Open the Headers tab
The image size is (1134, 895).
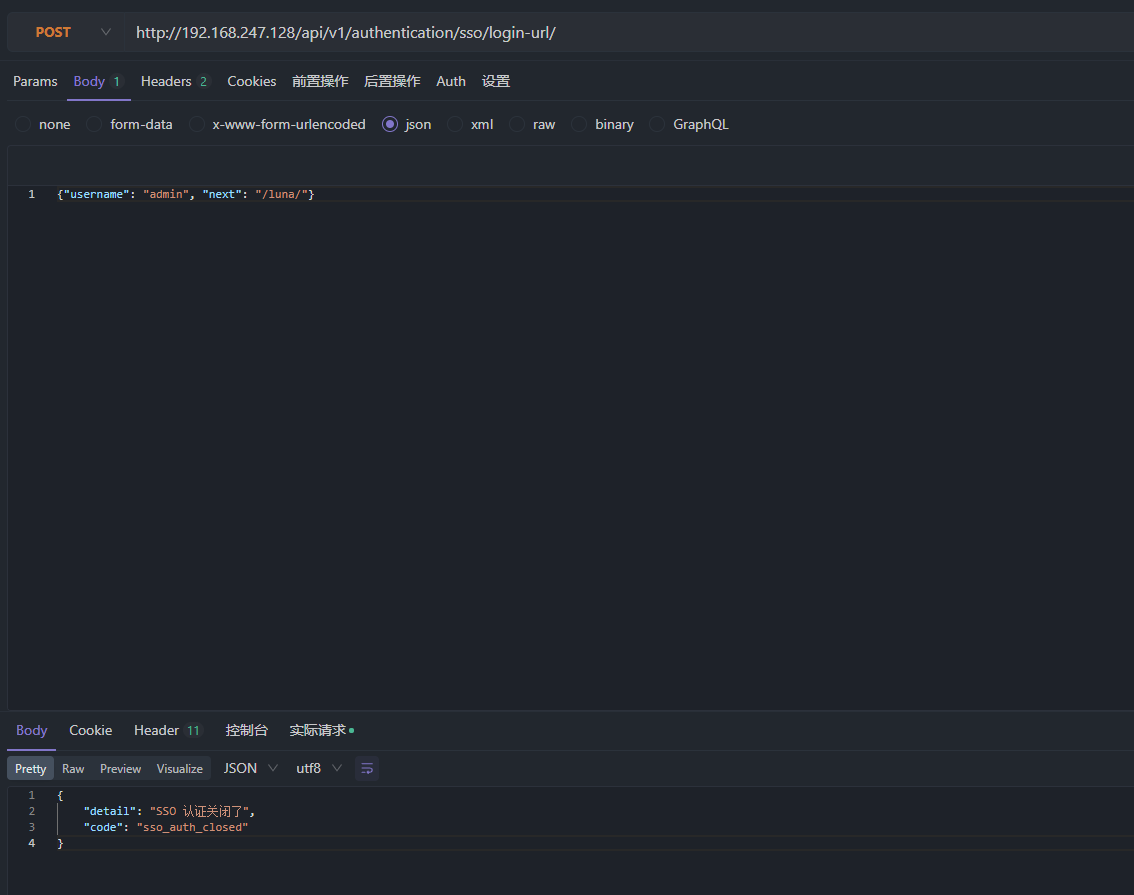[x=166, y=81]
